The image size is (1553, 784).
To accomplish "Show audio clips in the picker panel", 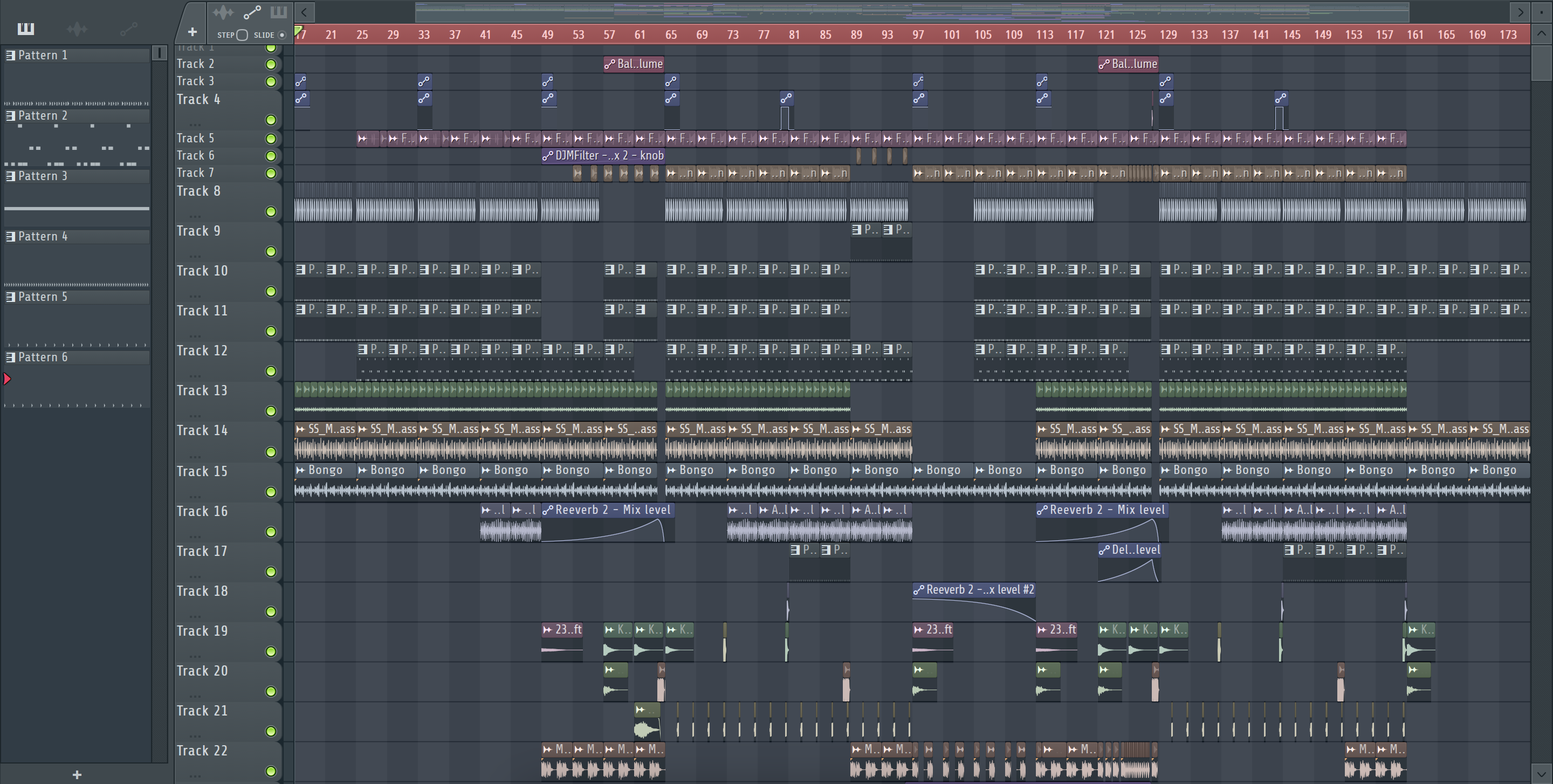I will [x=77, y=29].
